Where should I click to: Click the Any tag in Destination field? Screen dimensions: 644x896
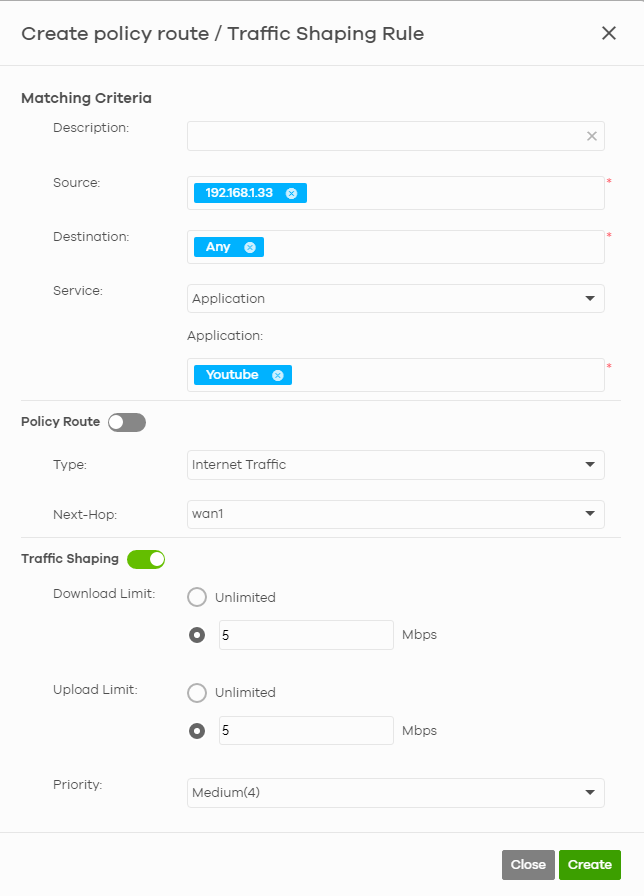tap(222, 247)
